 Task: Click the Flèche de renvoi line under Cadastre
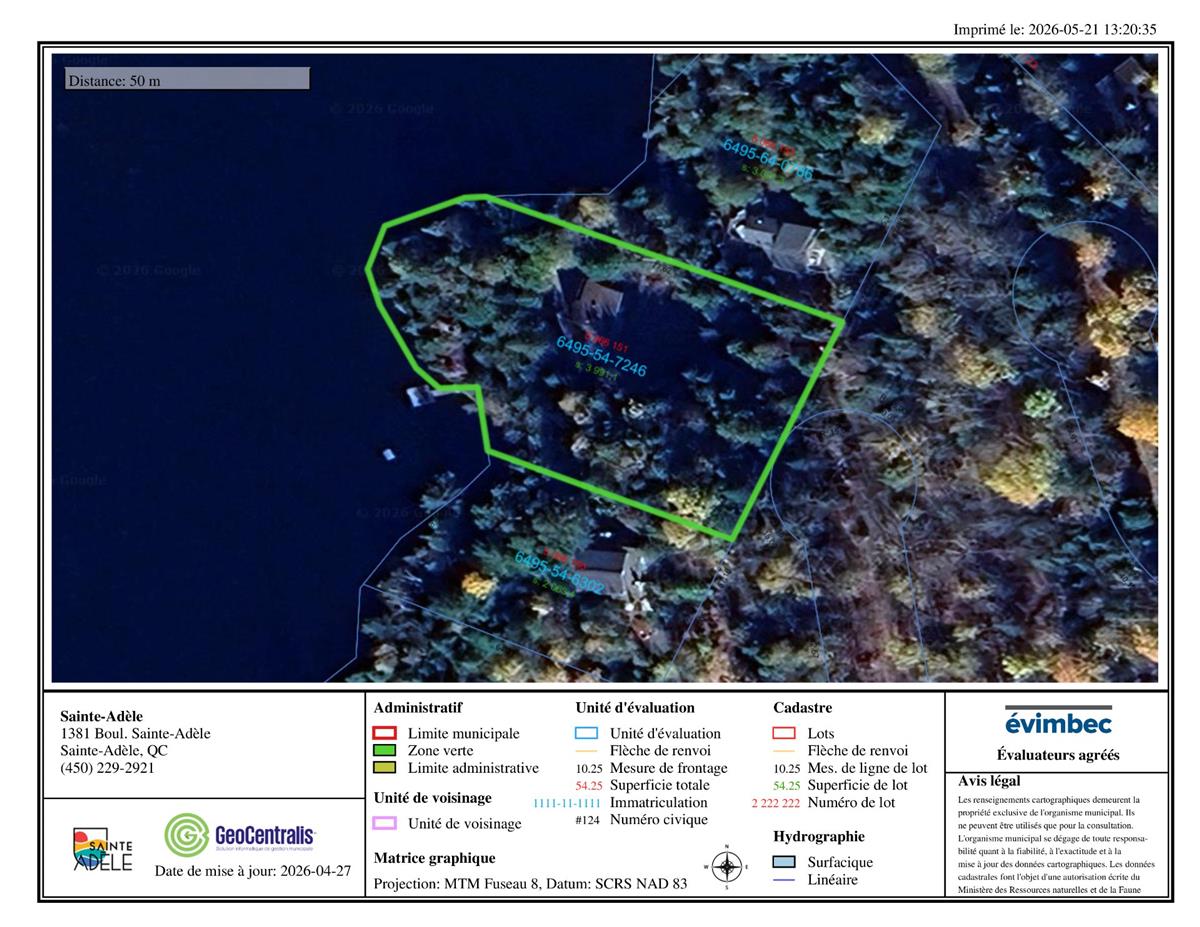[785, 751]
